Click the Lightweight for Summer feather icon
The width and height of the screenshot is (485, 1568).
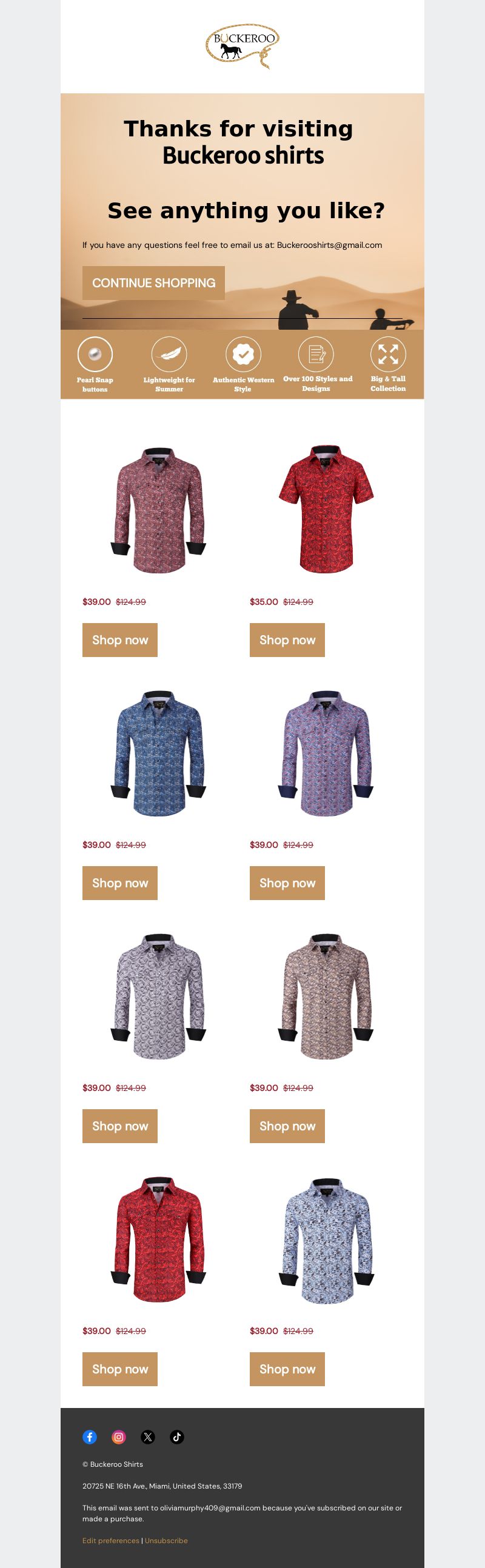tap(169, 353)
